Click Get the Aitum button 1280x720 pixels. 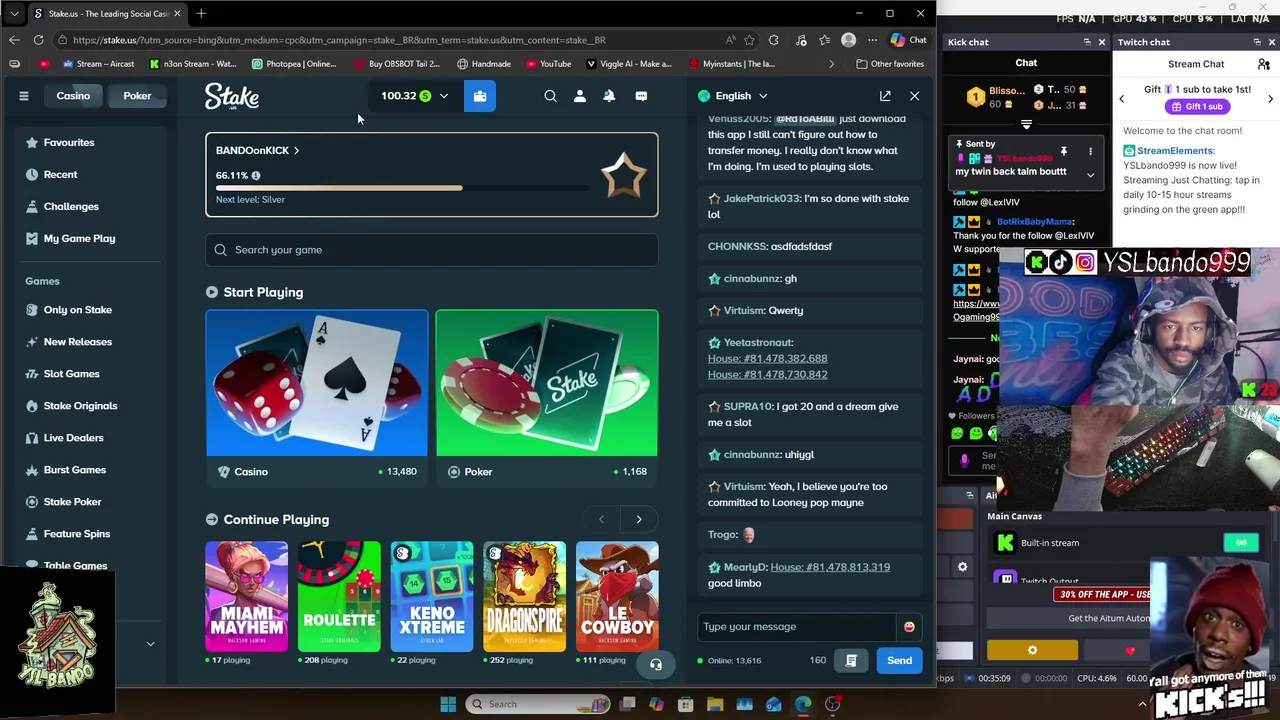(x=1109, y=618)
